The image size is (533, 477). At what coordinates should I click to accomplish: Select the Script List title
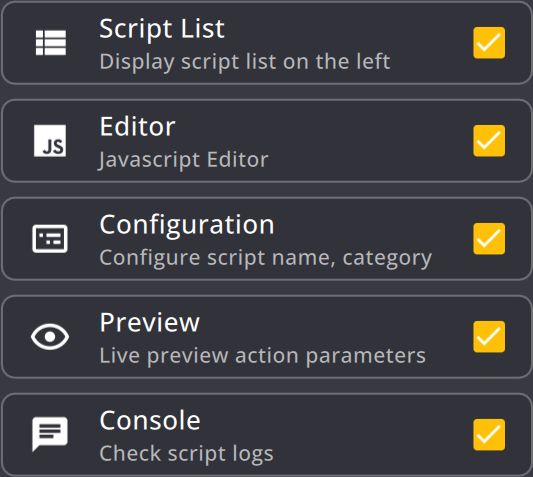point(162,29)
